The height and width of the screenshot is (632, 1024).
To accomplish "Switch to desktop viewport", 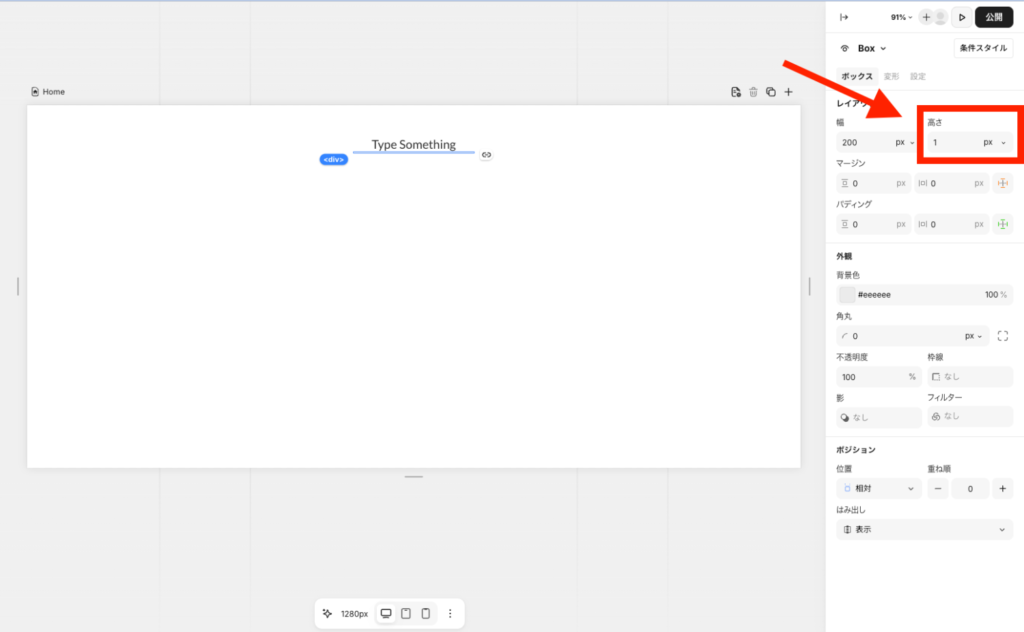I will tap(386, 613).
